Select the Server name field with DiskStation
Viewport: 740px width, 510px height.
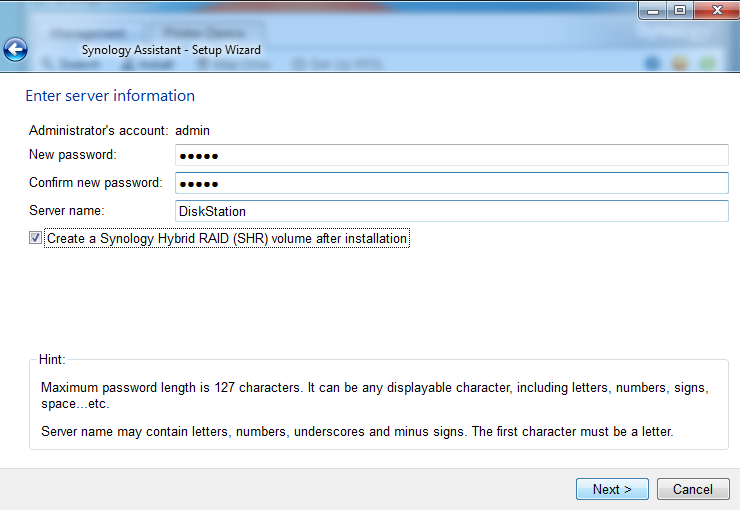click(x=452, y=211)
